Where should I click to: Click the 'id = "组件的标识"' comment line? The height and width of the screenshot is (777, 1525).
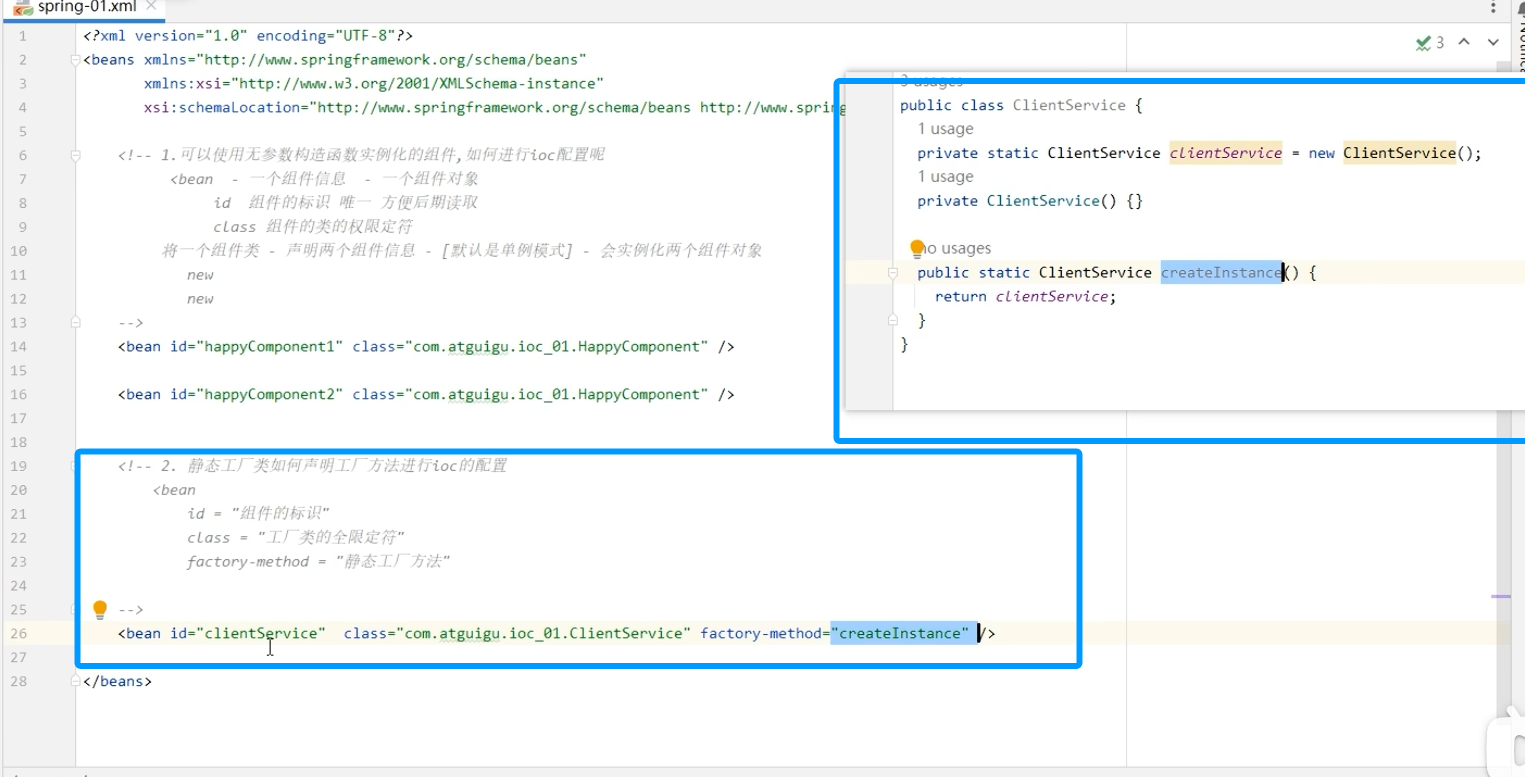point(258,514)
